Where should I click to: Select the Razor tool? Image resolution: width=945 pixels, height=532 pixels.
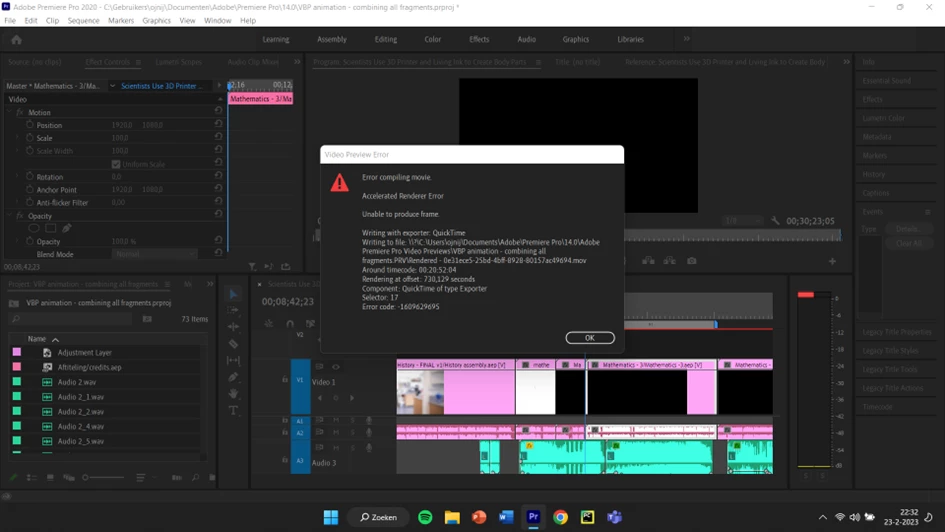(233, 343)
